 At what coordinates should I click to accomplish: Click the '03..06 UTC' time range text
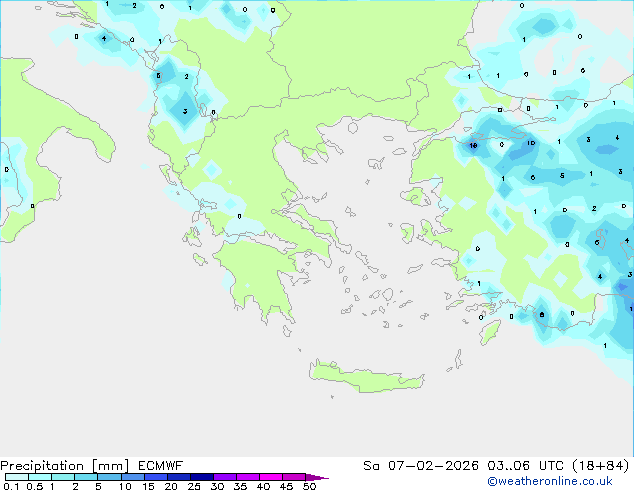525,466
